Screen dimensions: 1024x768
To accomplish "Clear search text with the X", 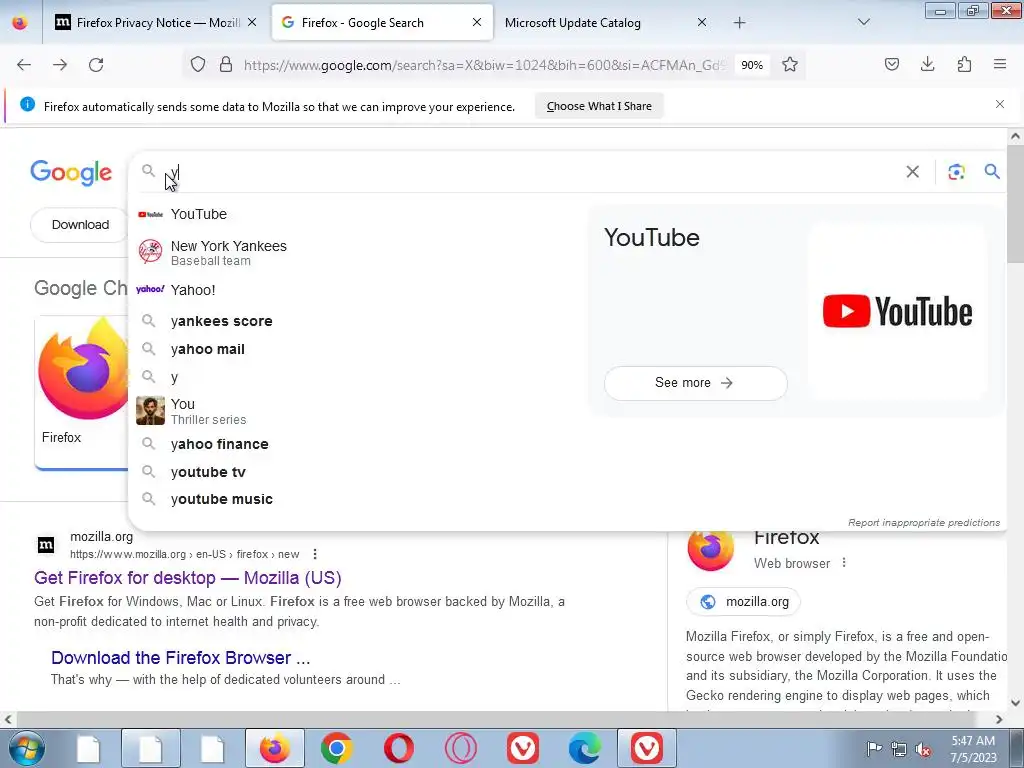I will click(x=912, y=172).
